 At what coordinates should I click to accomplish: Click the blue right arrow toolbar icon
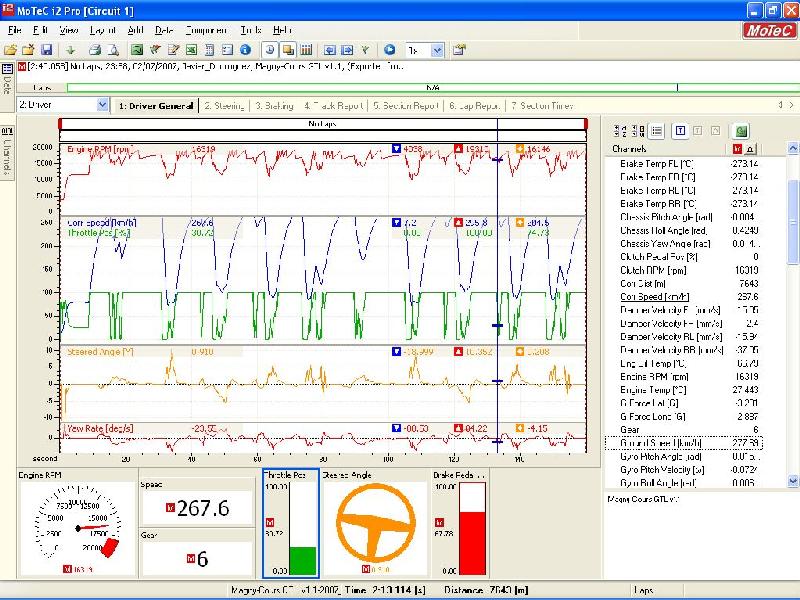(347, 49)
